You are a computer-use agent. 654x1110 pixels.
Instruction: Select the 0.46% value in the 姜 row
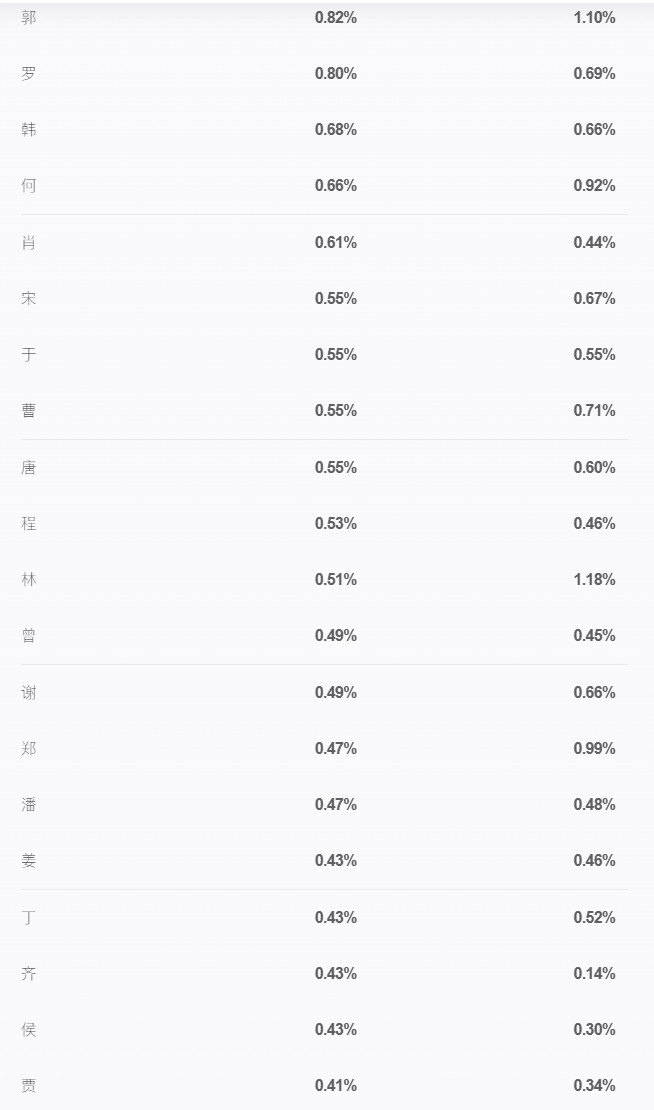point(594,860)
